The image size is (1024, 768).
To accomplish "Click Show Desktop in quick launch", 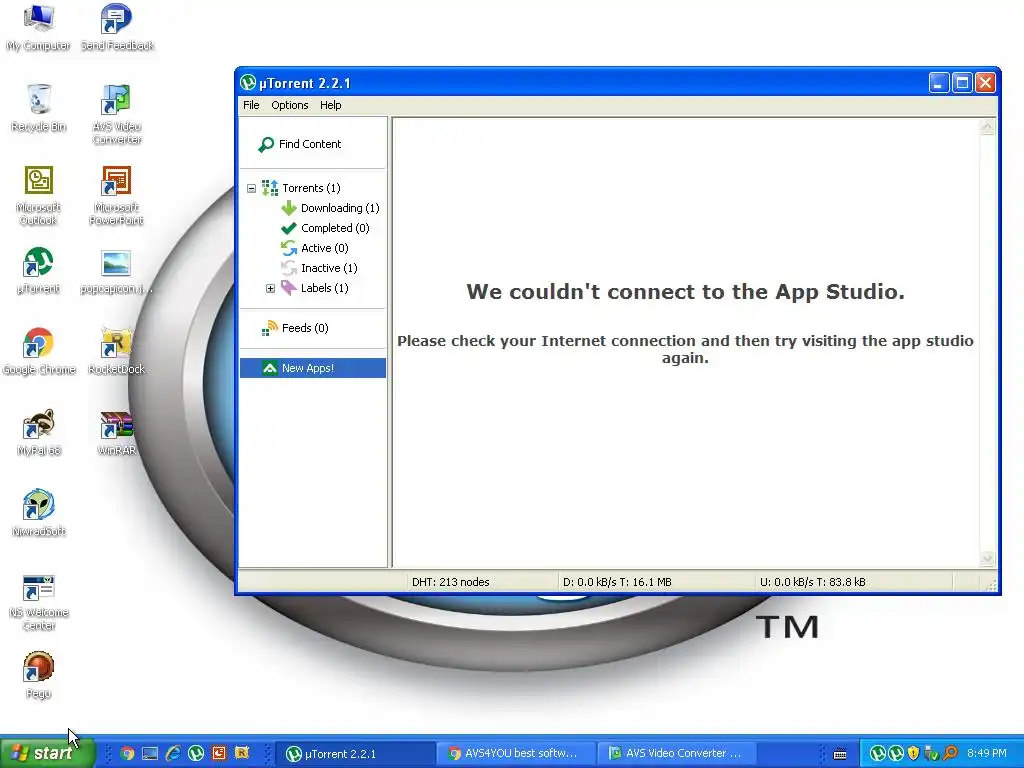I will click(150, 754).
